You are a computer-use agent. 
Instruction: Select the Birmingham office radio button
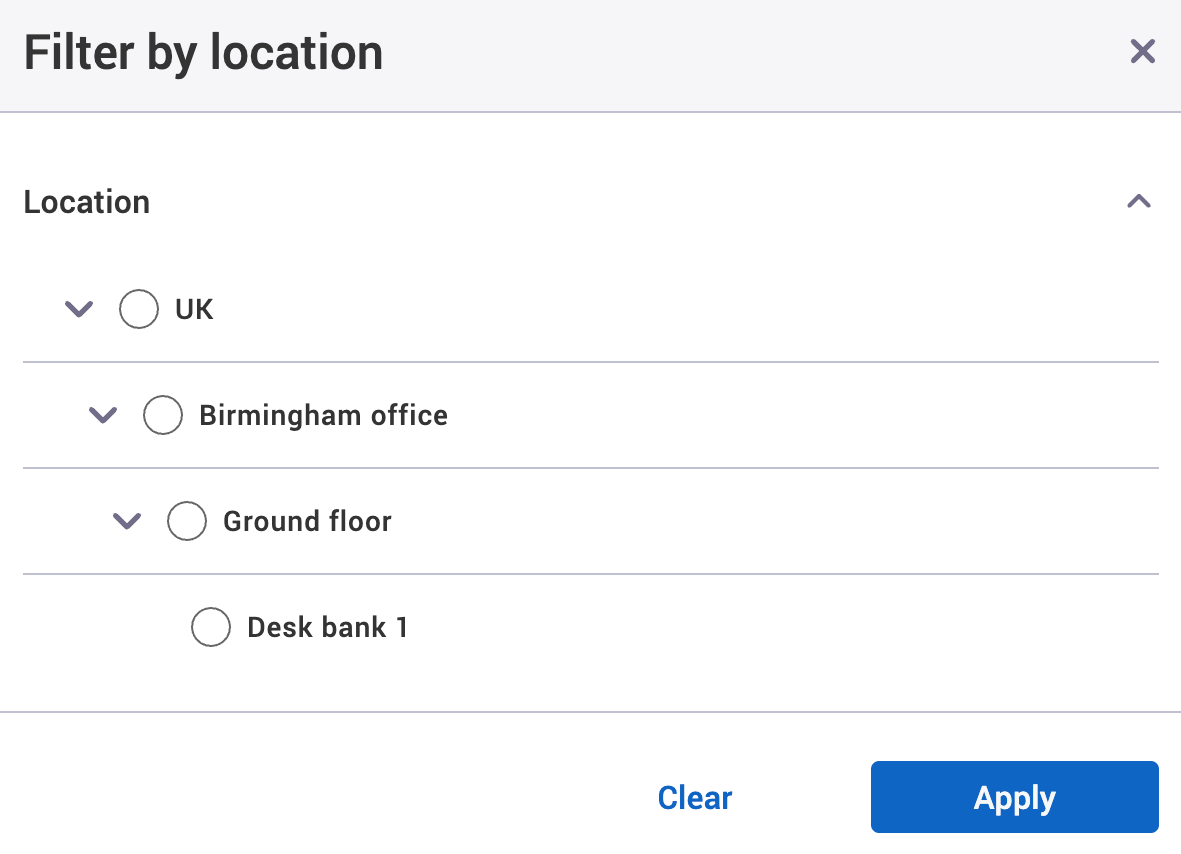click(163, 415)
